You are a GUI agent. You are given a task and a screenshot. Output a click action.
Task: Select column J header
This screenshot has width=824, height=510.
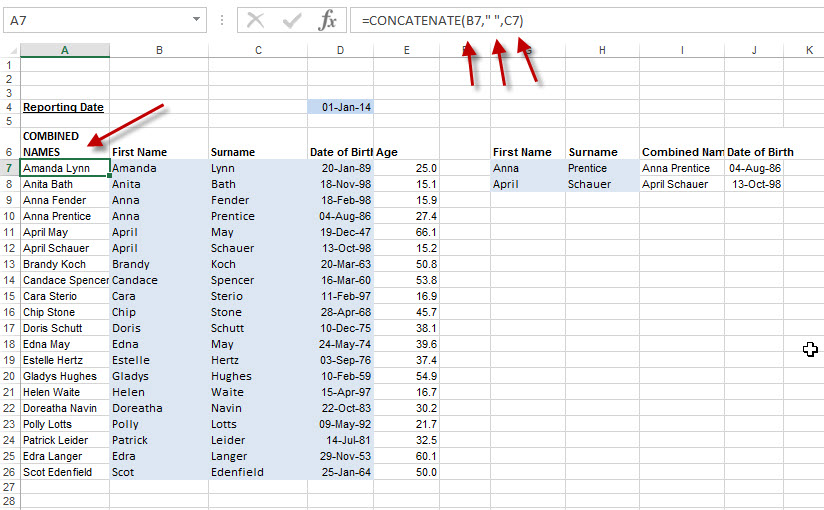[754, 50]
